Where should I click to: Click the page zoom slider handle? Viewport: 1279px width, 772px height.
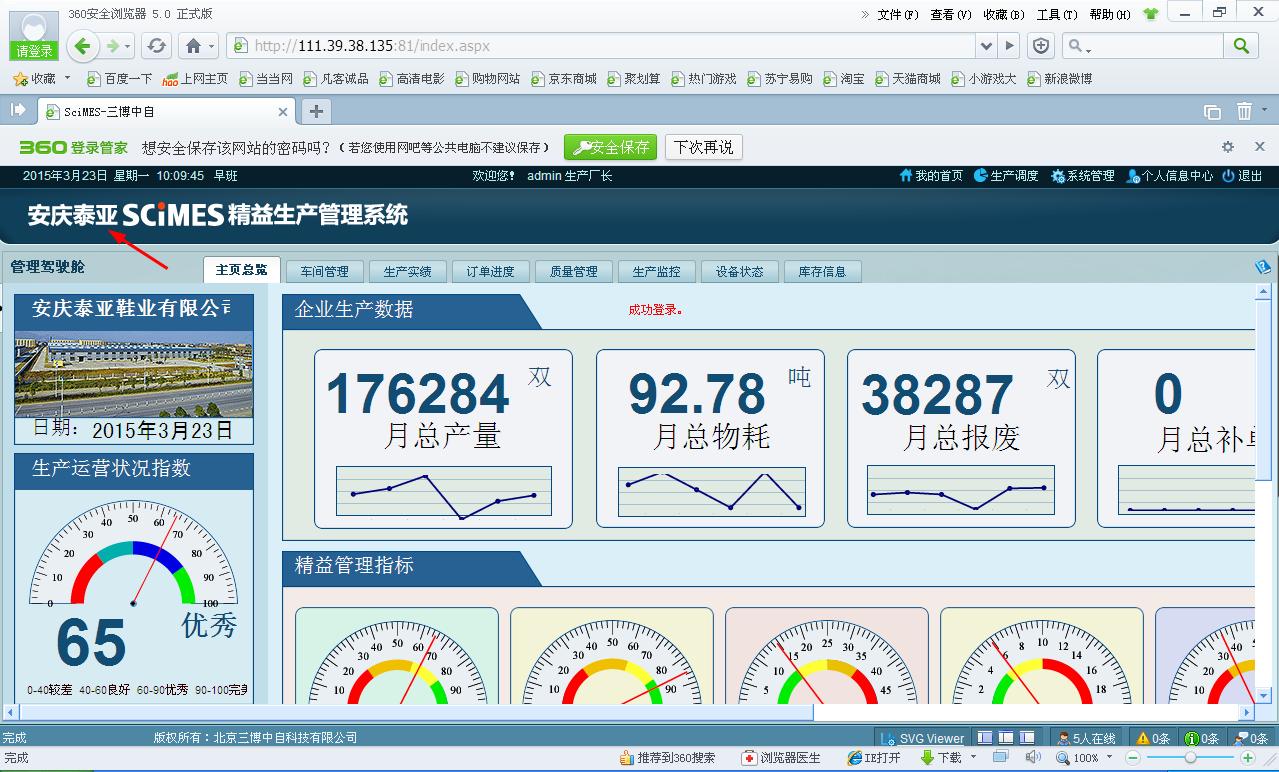click(x=1190, y=758)
